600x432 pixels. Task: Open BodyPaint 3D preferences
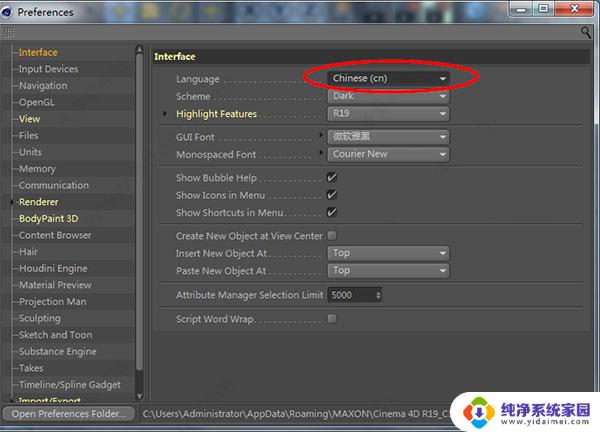[x=49, y=219]
